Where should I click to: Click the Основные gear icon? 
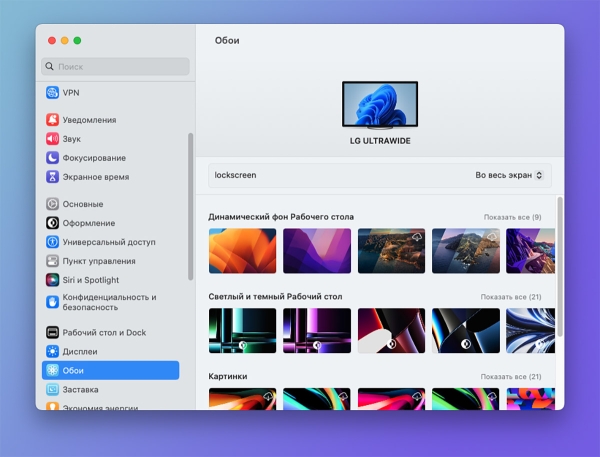pos(53,204)
